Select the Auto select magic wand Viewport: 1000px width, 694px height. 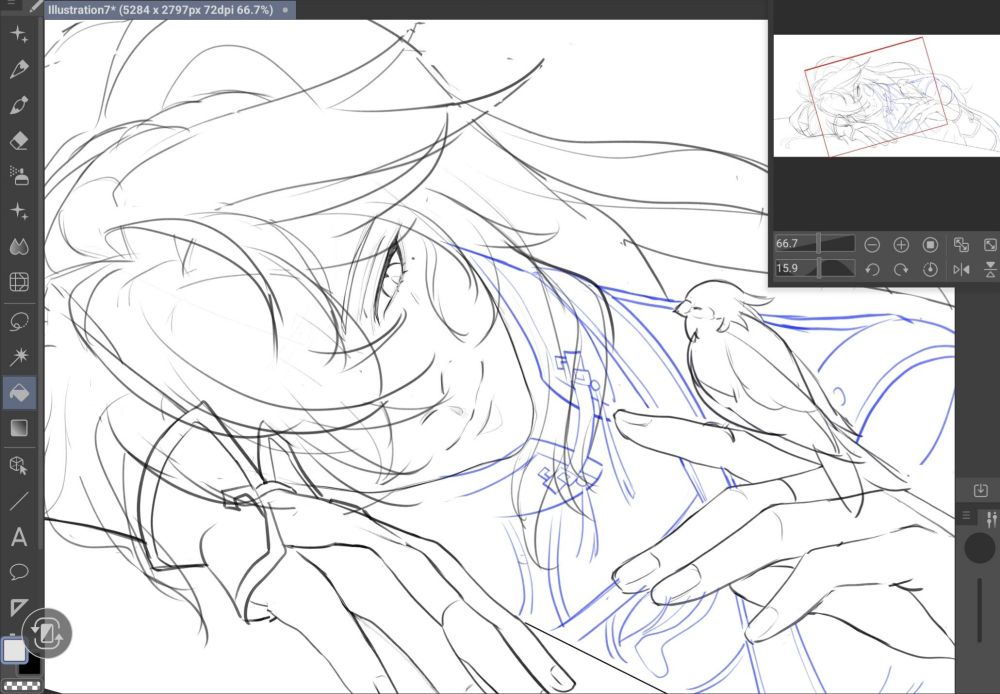[x=19, y=357]
